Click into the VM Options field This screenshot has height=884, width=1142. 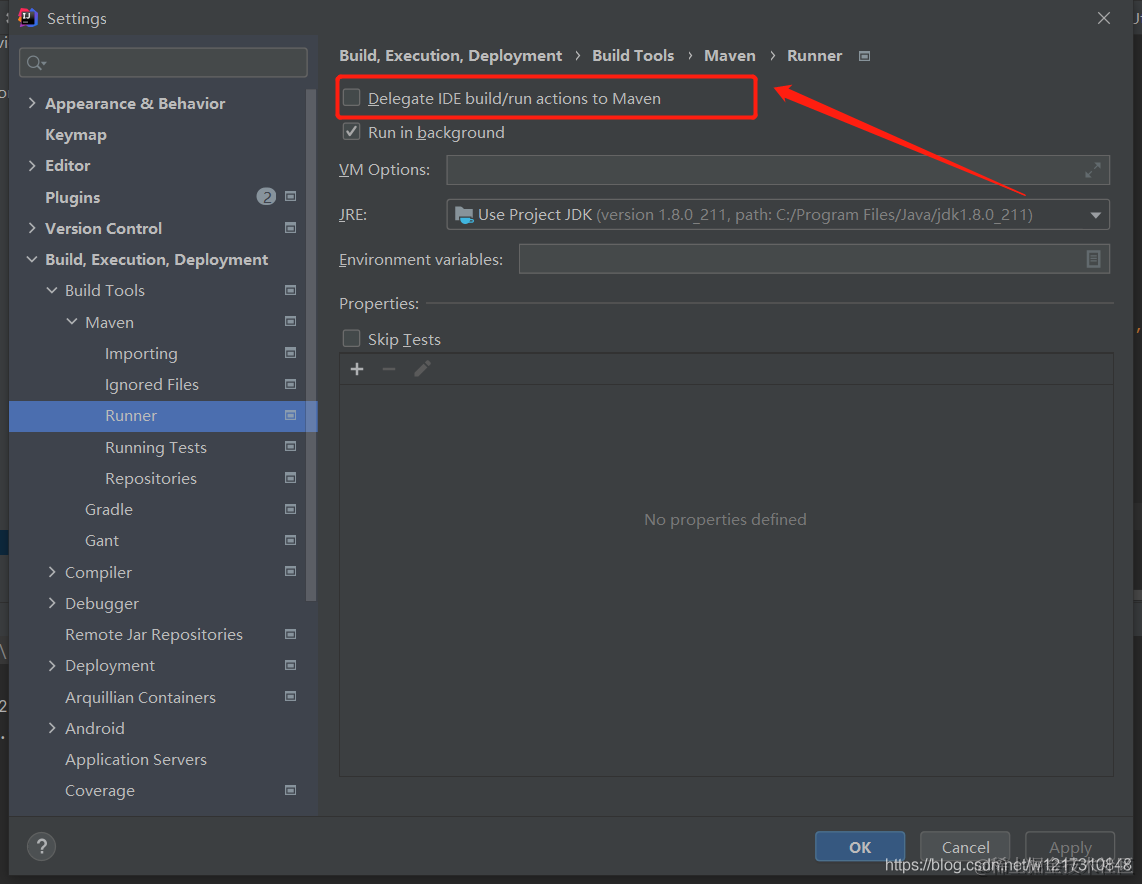pyautogui.click(x=778, y=170)
